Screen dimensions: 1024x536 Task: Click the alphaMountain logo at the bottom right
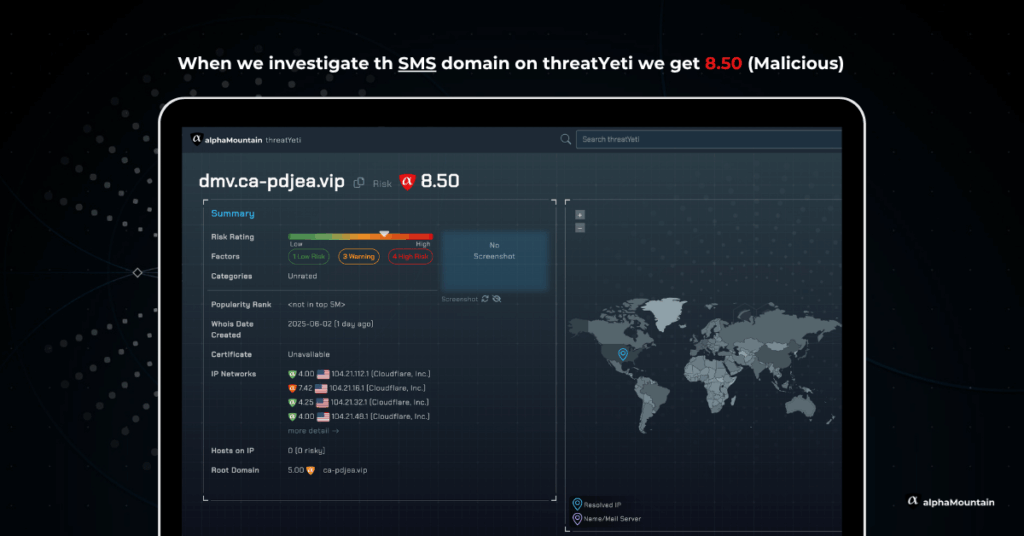(951, 501)
